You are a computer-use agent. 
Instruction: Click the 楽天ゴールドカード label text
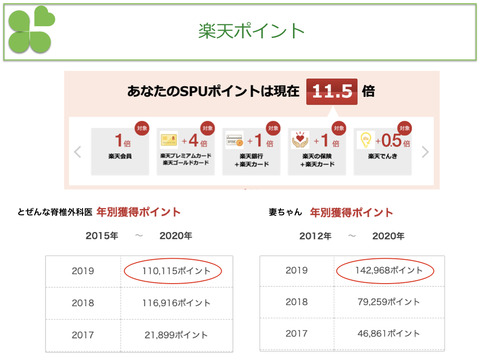pyautogui.click(x=186, y=163)
